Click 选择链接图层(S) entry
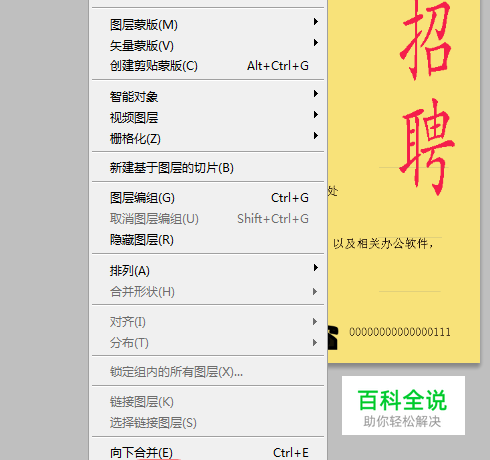 [208, 423]
